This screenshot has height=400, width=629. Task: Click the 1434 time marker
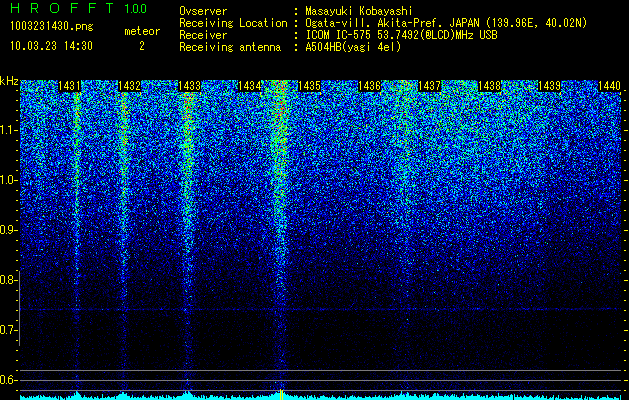coord(250,86)
